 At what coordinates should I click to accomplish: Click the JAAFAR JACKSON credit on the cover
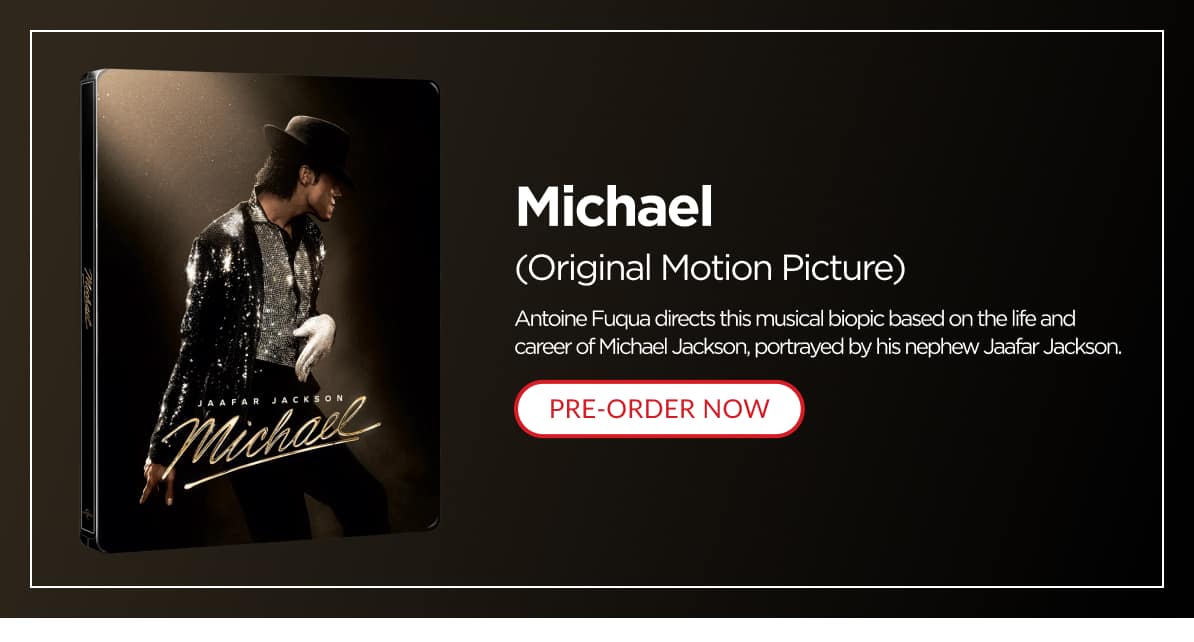pos(271,401)
